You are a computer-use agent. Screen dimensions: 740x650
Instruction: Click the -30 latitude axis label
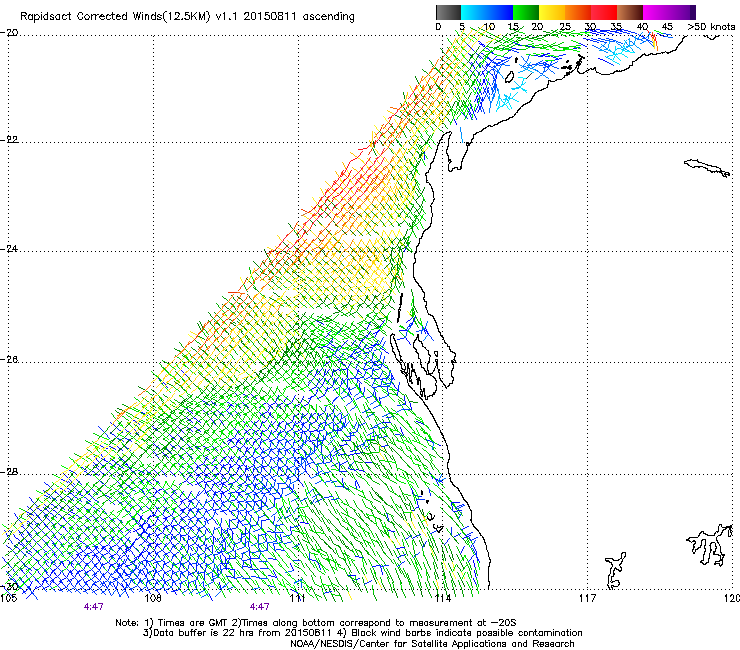[9, 586]
